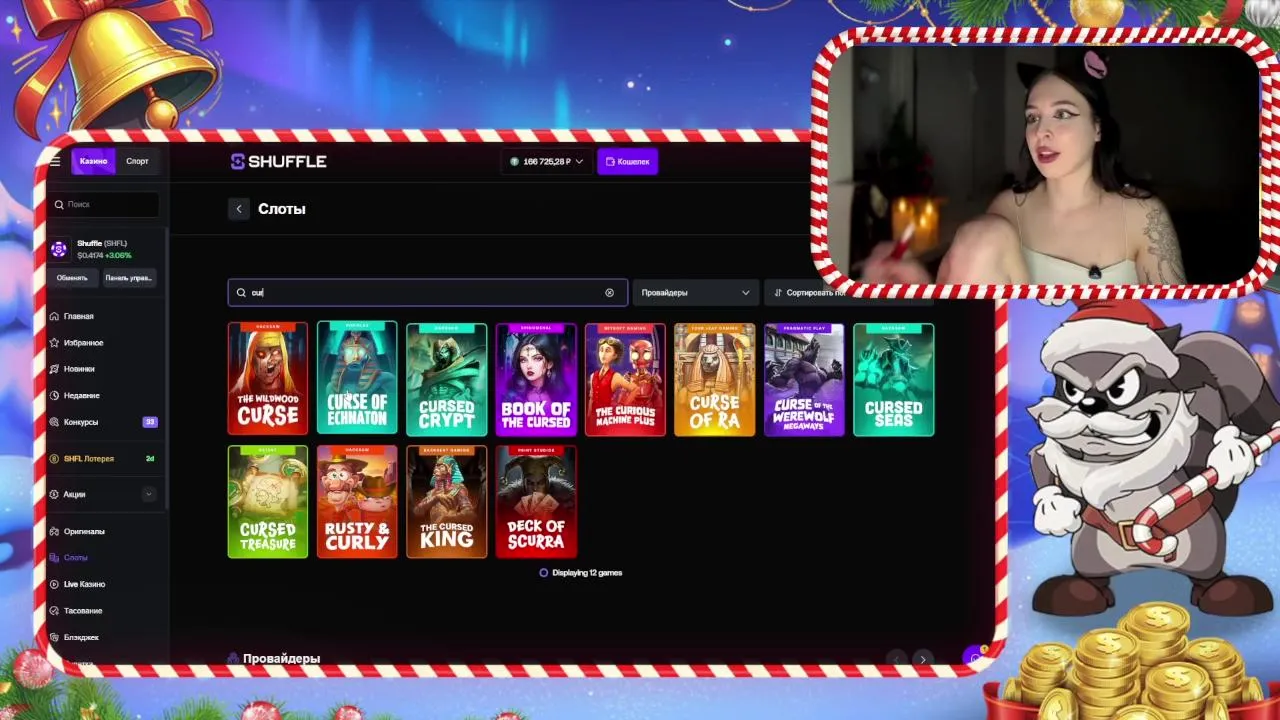Open the Провайдеры dropdown

point(695,292)
